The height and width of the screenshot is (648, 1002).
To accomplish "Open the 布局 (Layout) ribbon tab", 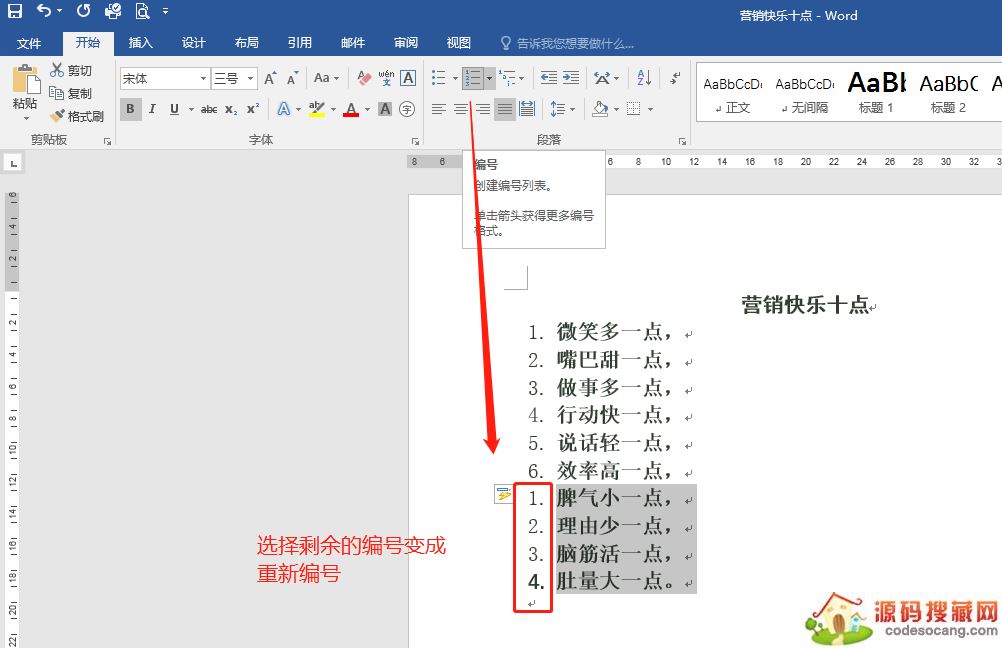I will tap(246, 43).
